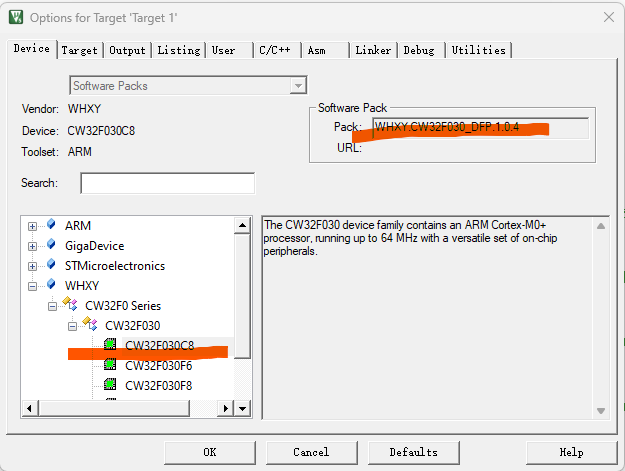The width and height of the screenshot is (625, 471).
Task: Collapse the CW32F0 Series node
Action: [x=52, y=306]
